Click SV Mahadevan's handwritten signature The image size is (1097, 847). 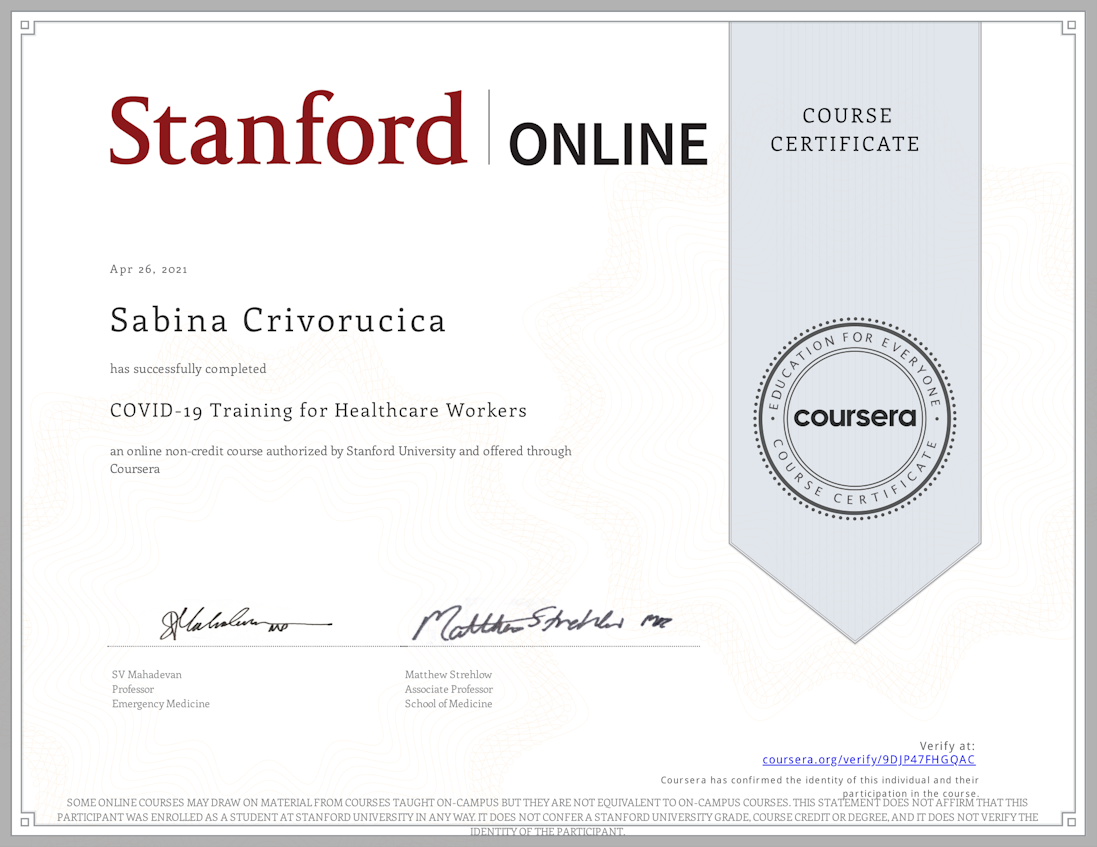246,622
